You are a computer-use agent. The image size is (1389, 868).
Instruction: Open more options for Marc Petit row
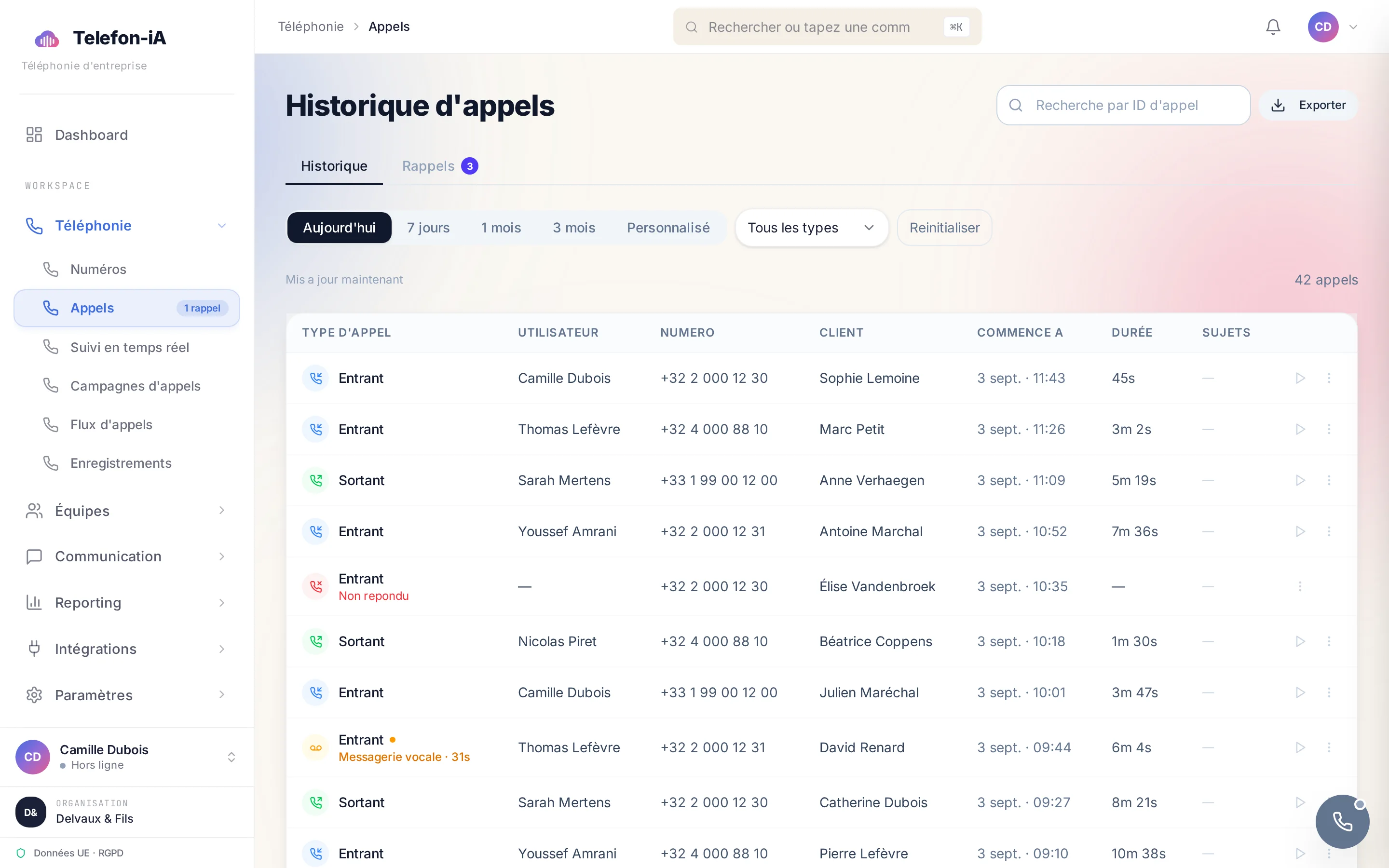tap(1329, 429)
